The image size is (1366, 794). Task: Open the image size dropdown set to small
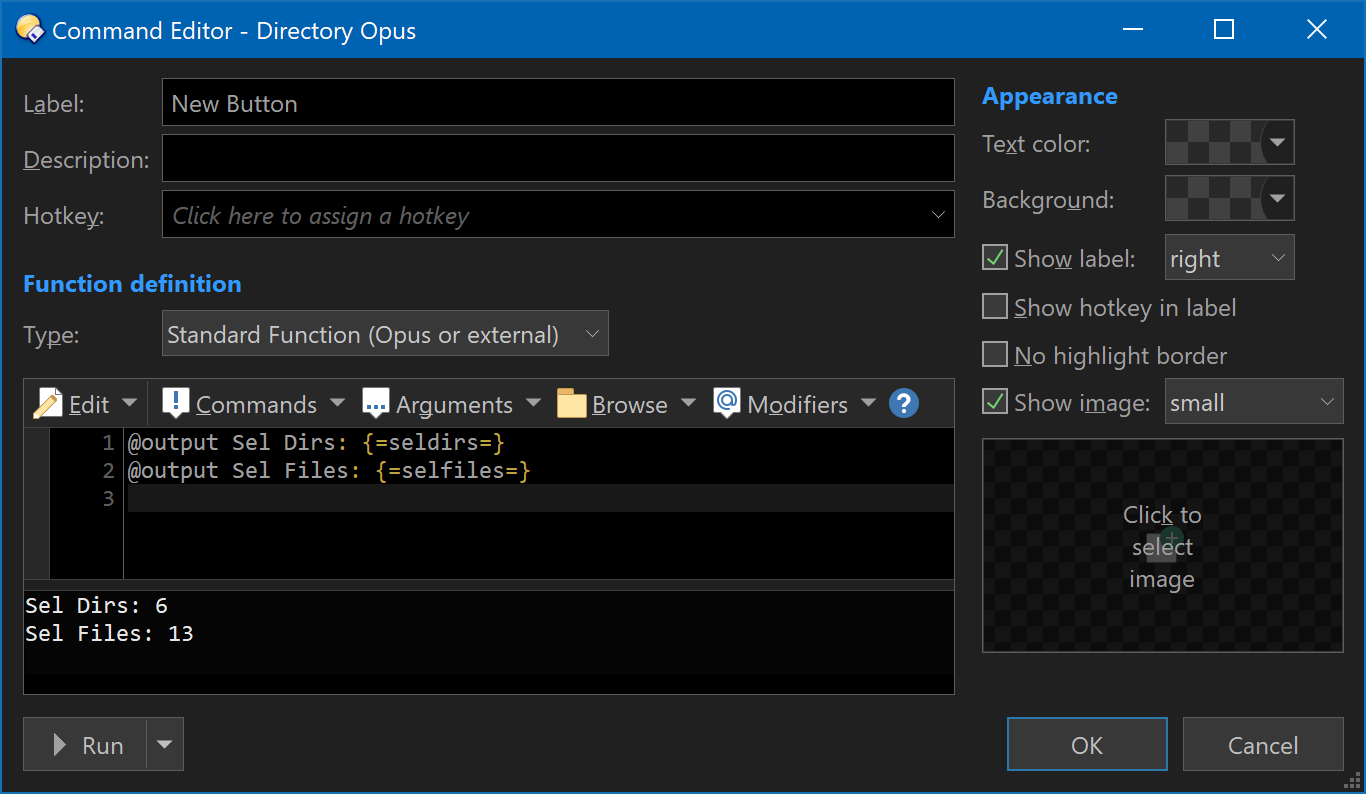coord(1253,402)
